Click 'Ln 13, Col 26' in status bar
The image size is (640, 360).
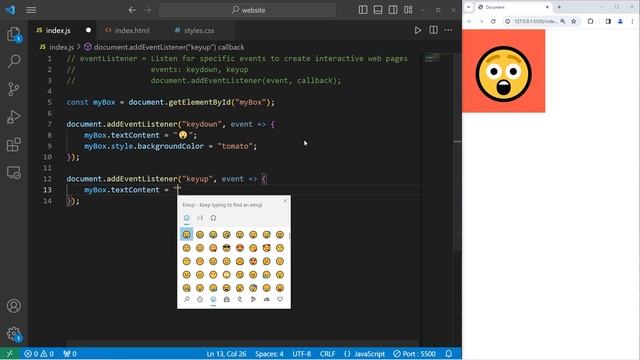226,354
